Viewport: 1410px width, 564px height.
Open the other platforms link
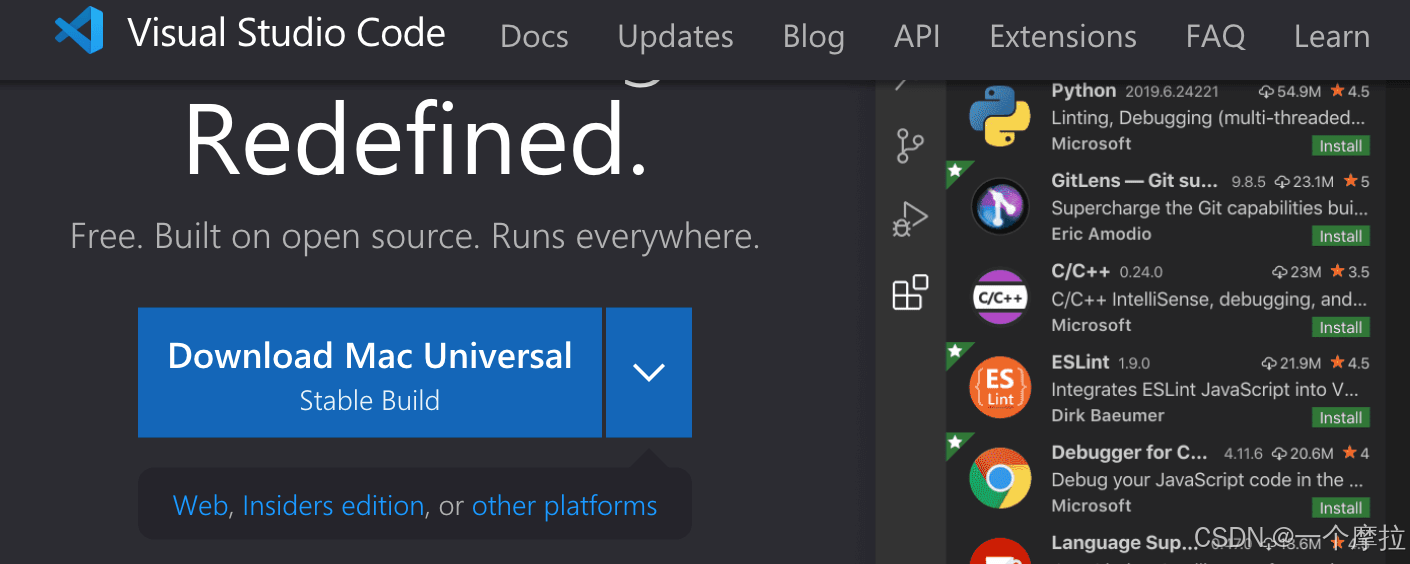pyautogui.click(x=564, y=506)
